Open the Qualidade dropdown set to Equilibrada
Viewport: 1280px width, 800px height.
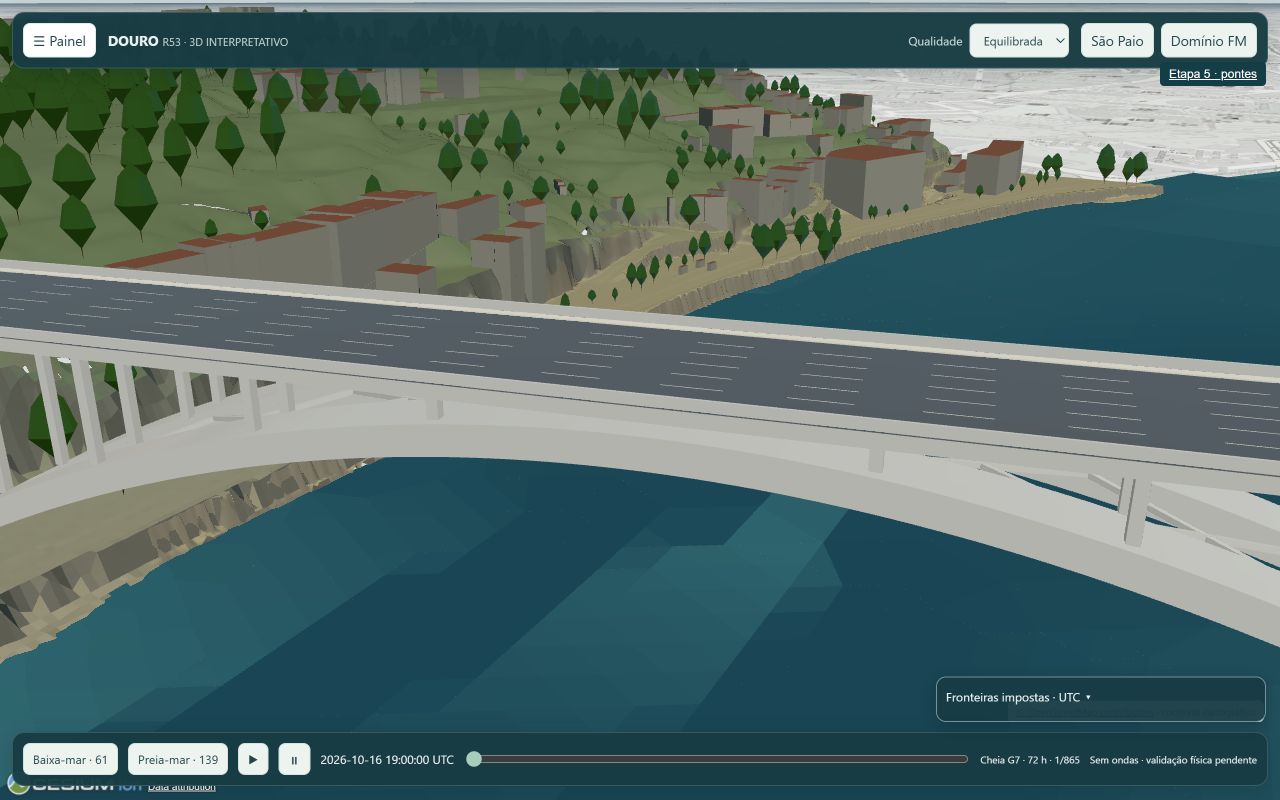pyautogui.click(x=1019, y=41)
